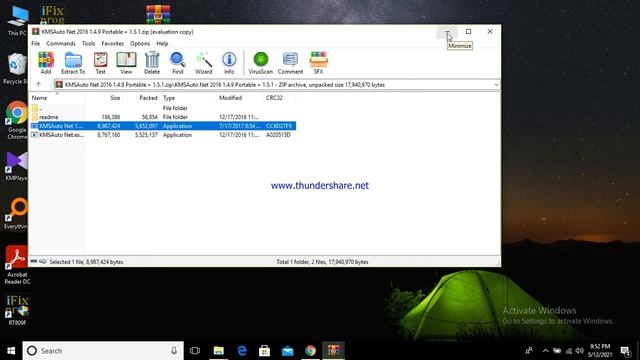The height and width of the screenshot is (360, 640).
Task: Click the Add toolbar icon in WinRAR
Action: [46, 63]
